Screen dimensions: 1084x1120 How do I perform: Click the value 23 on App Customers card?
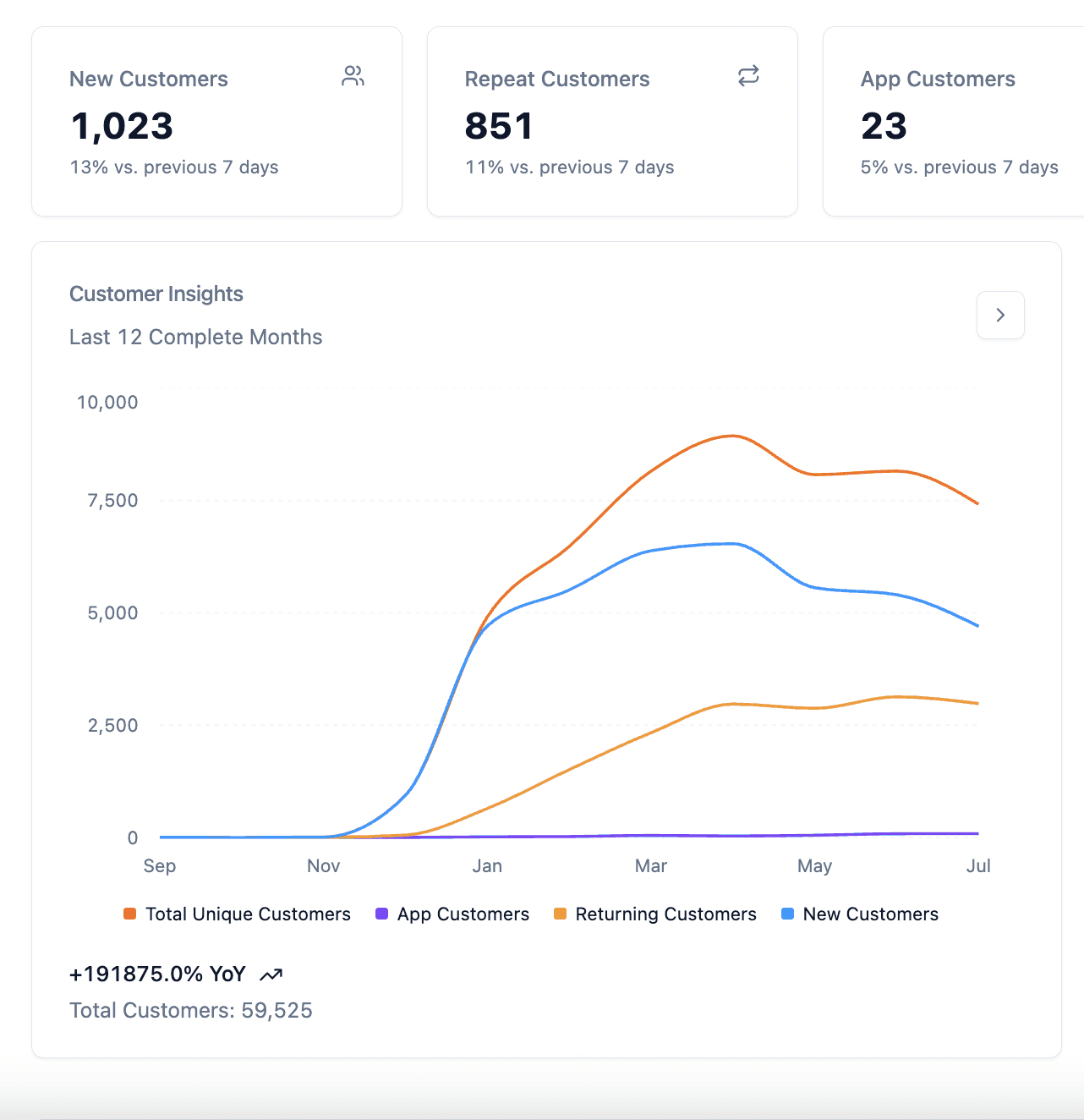[x=884, y=126]
